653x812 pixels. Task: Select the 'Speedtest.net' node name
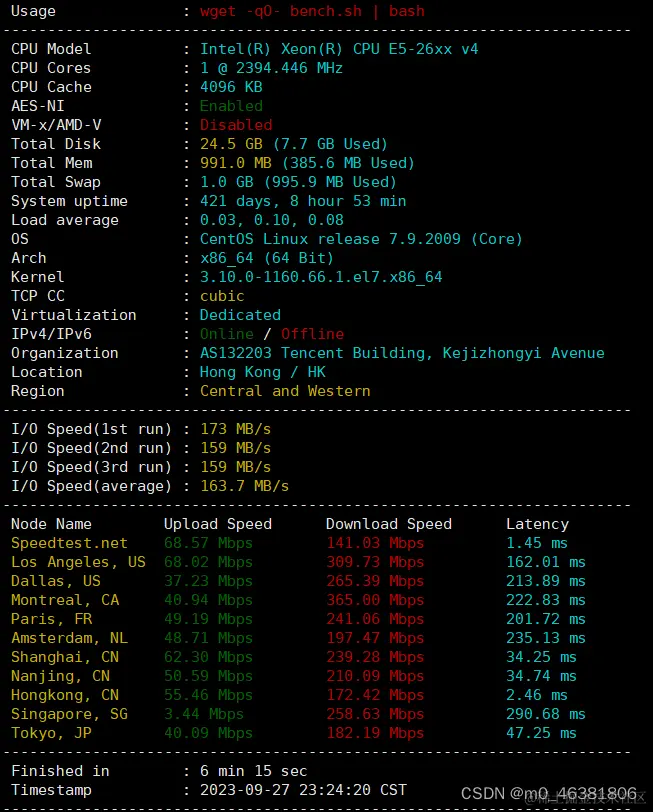pos(69,543)
